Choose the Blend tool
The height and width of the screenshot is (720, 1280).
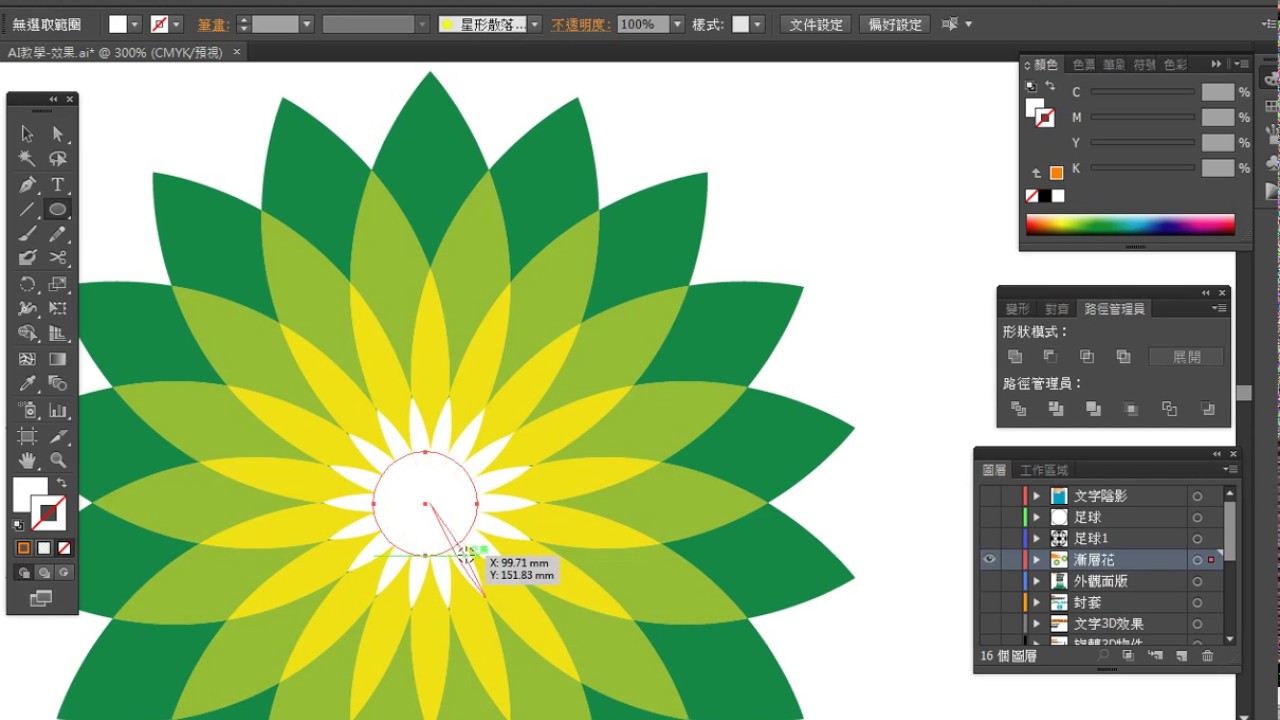click(58, 384)
